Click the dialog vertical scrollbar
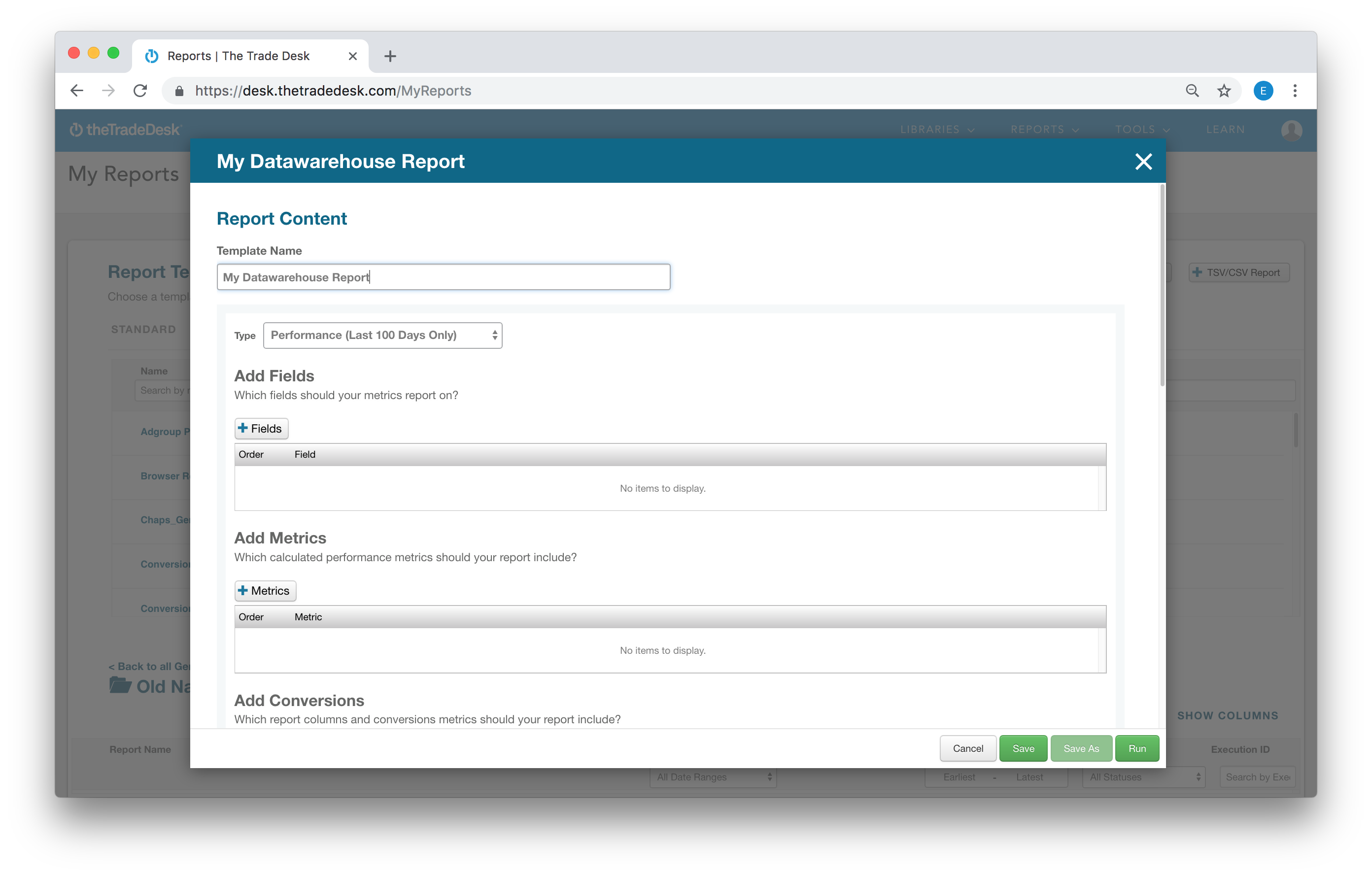Image resolution: width=1372 pixels, height=876 pixels. [x=1162, y=285]
